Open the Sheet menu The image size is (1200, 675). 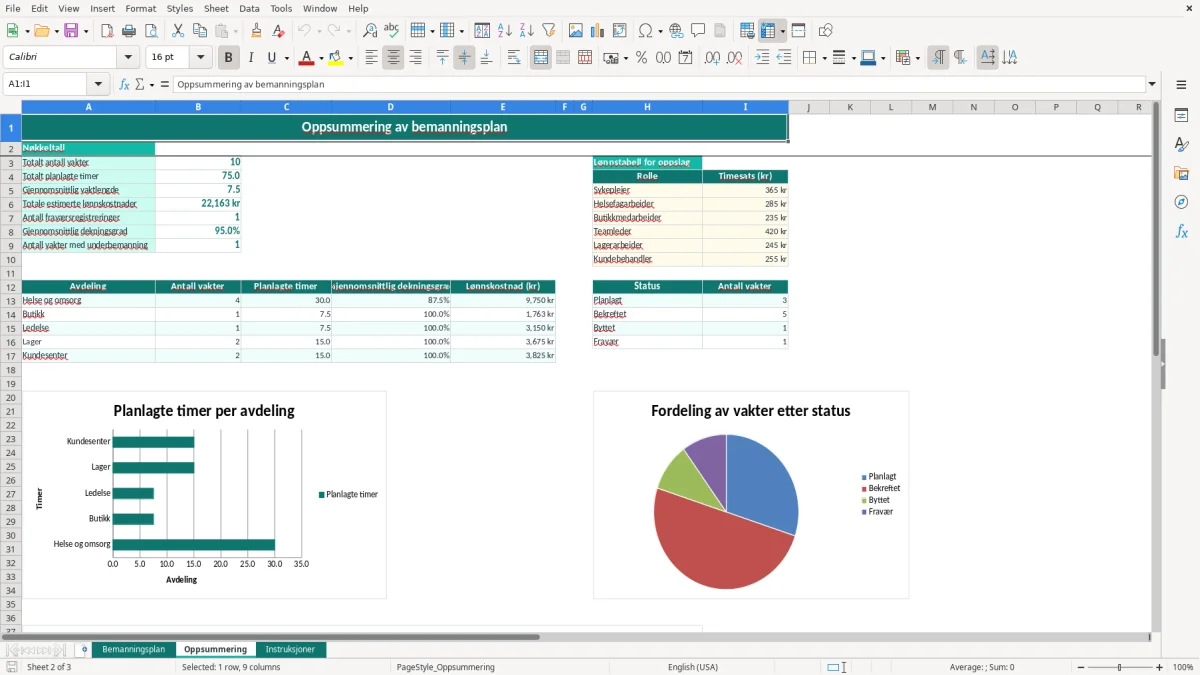click(x=216, y=8)
